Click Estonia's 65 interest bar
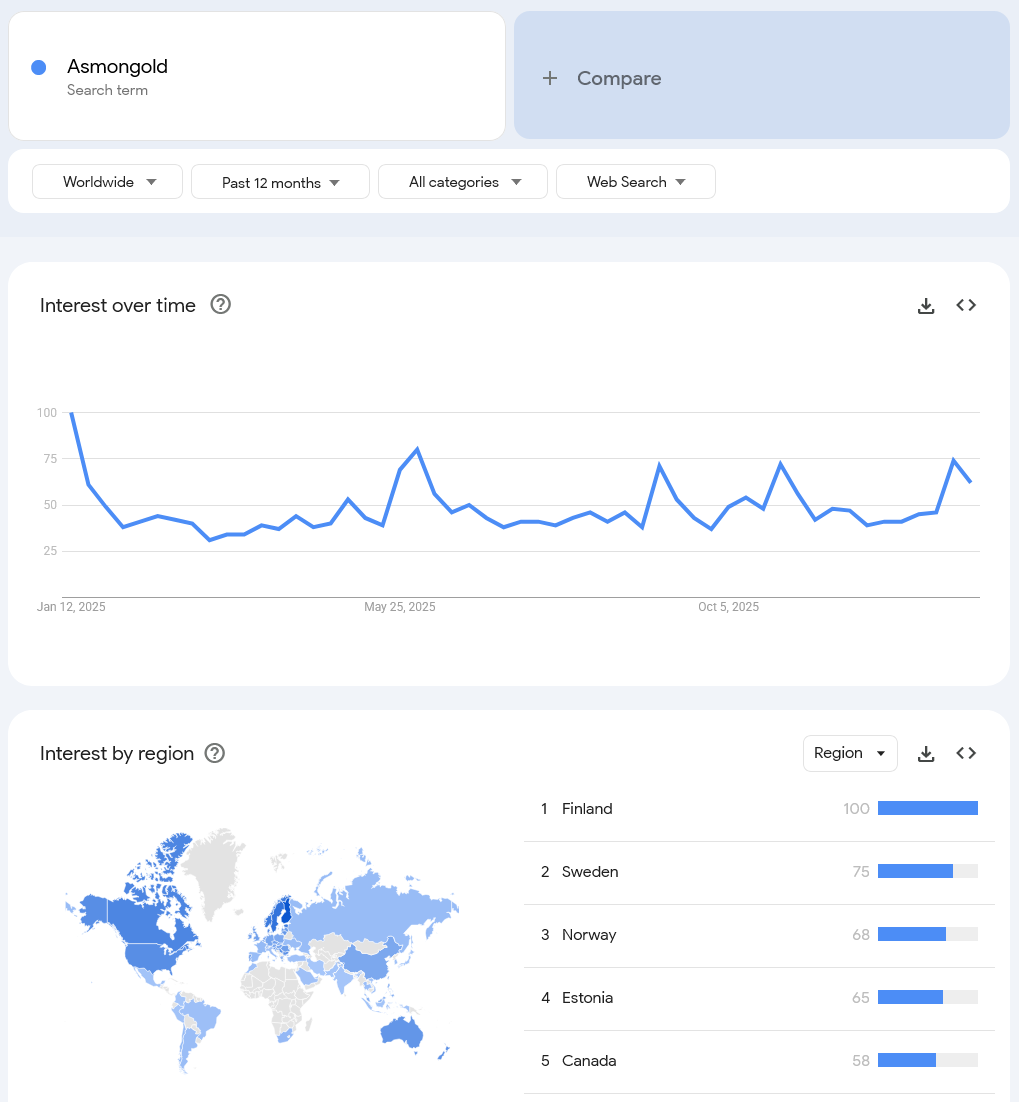 (x=928, y=997)
